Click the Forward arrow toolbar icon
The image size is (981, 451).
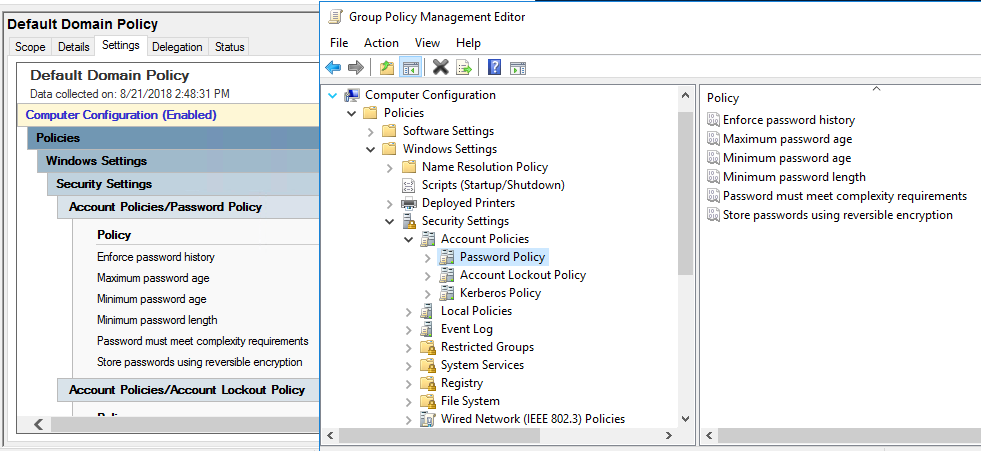point(355,67)
